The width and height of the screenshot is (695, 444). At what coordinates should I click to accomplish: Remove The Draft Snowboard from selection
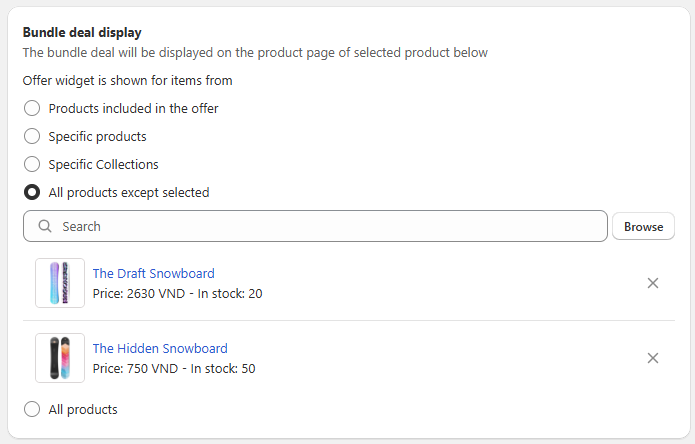tap(653, 283)
